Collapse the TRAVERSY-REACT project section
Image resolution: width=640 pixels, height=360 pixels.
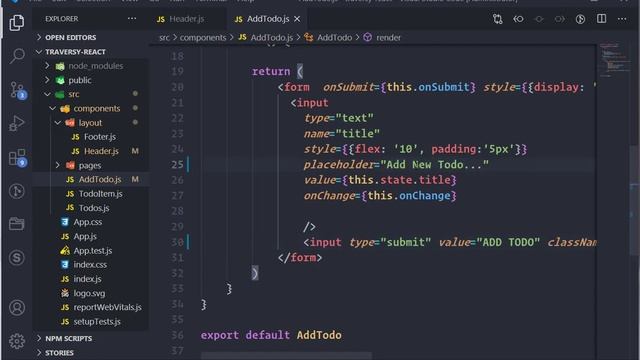75,52
